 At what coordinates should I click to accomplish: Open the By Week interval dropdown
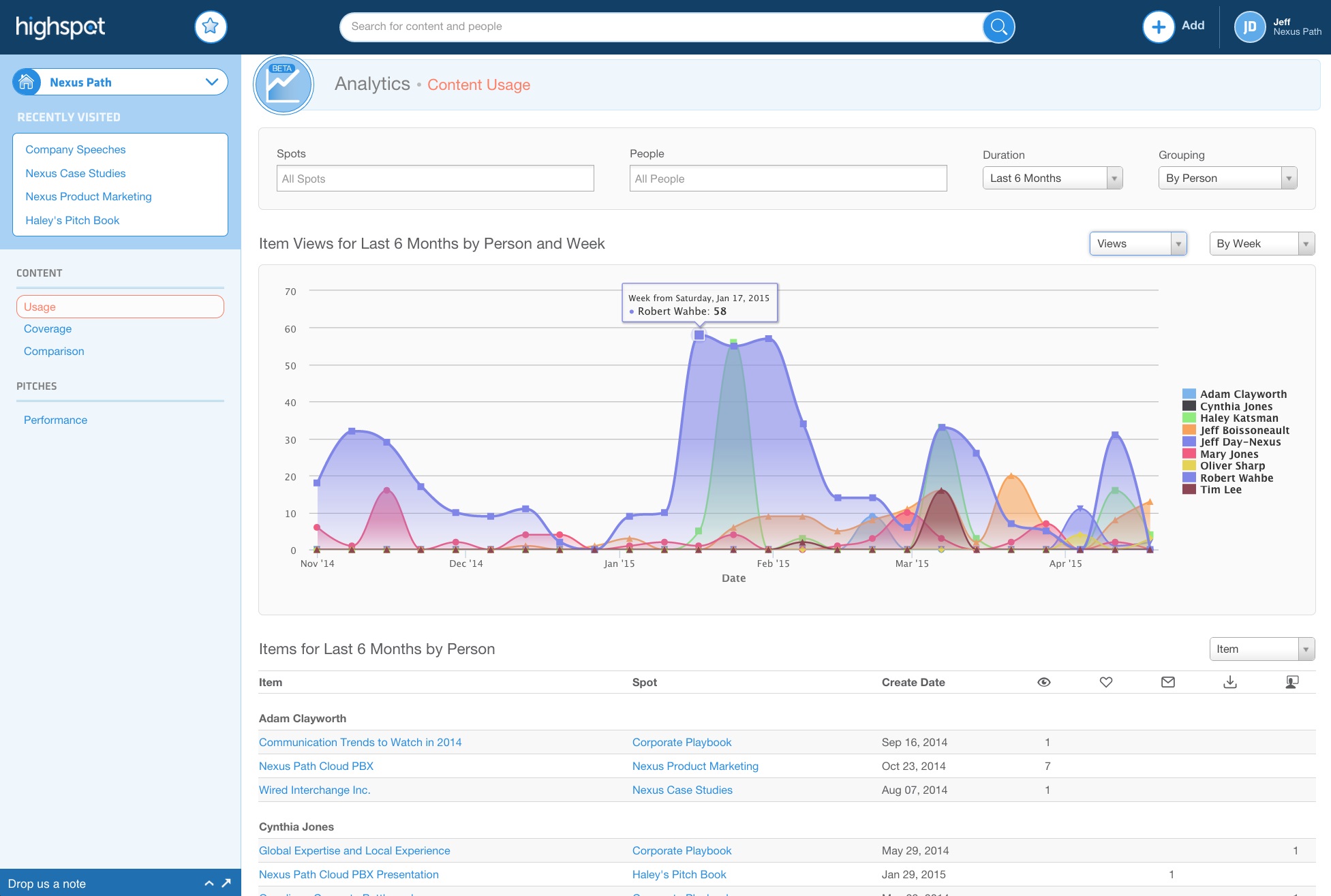[x=1261, y=243]
